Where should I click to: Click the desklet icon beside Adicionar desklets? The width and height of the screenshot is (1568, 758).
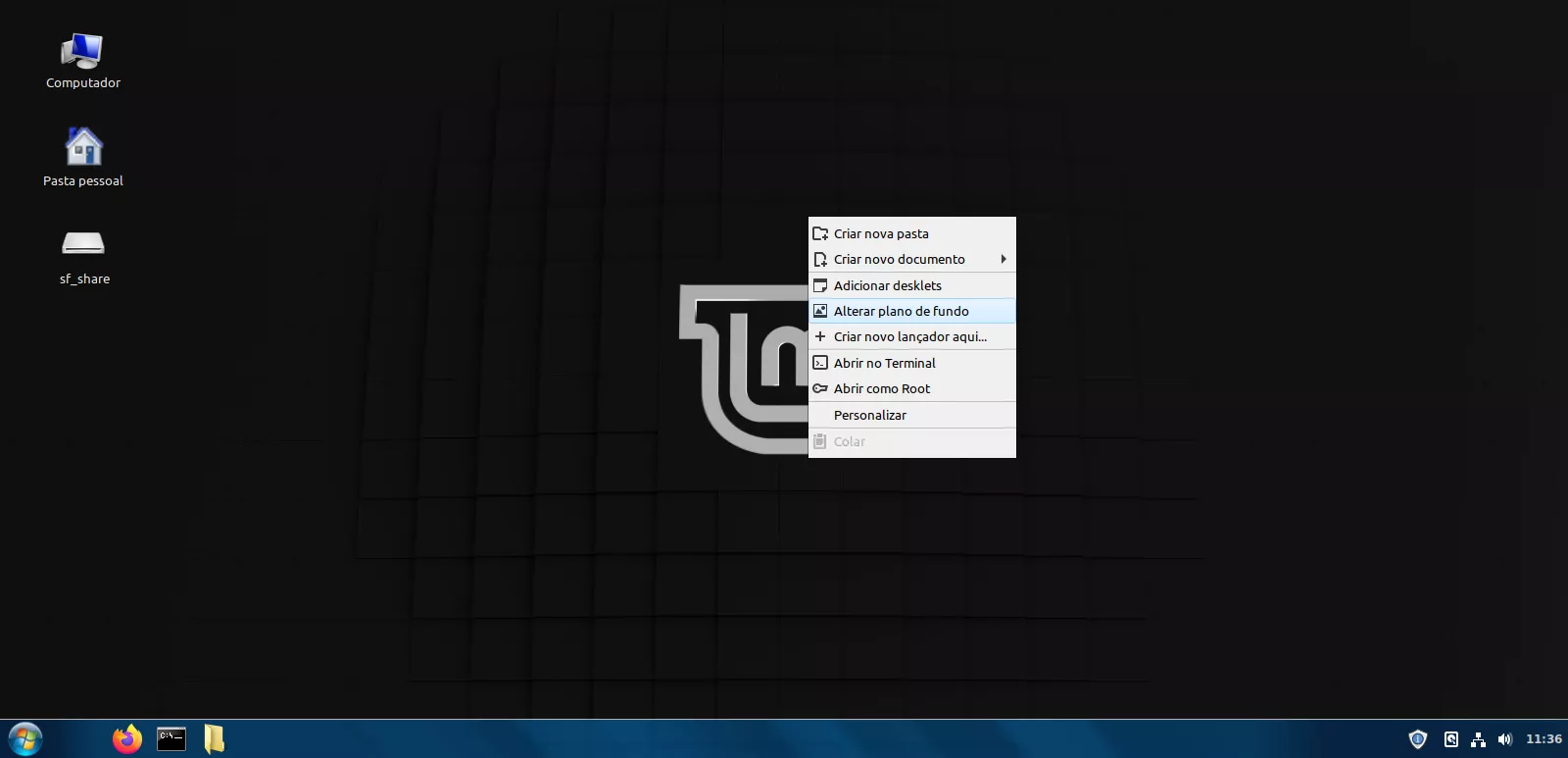pyautogui.click(x=820, y=285)
